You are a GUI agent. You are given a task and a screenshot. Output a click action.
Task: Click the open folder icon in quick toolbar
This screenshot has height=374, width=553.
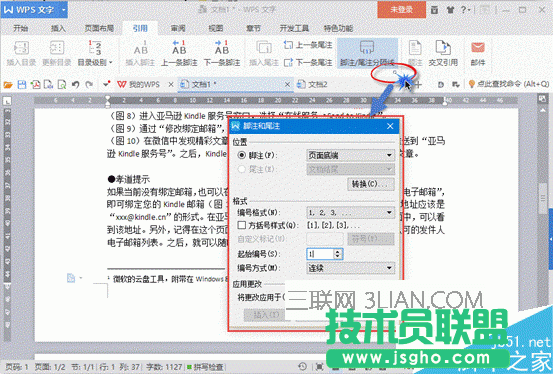pyautogui.click(x=8, y=85)
